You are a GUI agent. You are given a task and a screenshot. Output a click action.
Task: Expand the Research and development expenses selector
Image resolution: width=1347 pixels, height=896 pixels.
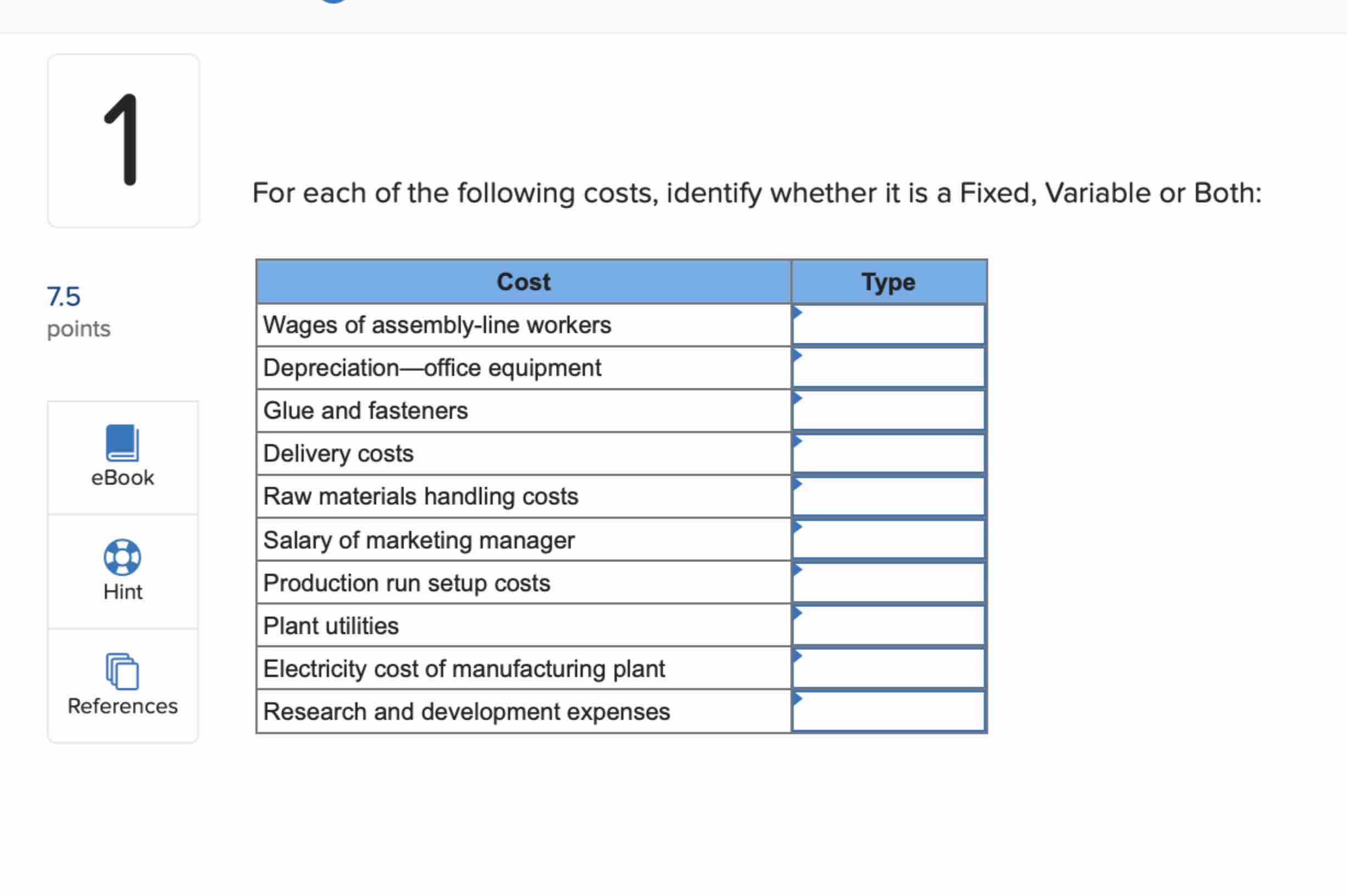888,711
